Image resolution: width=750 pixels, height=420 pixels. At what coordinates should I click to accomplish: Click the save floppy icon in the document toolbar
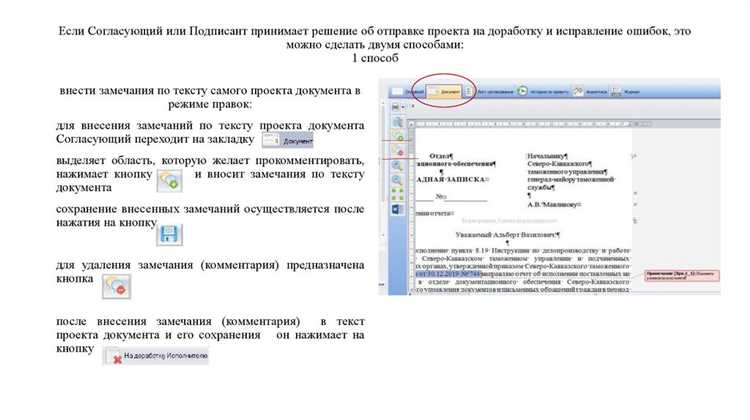[396, 107]
